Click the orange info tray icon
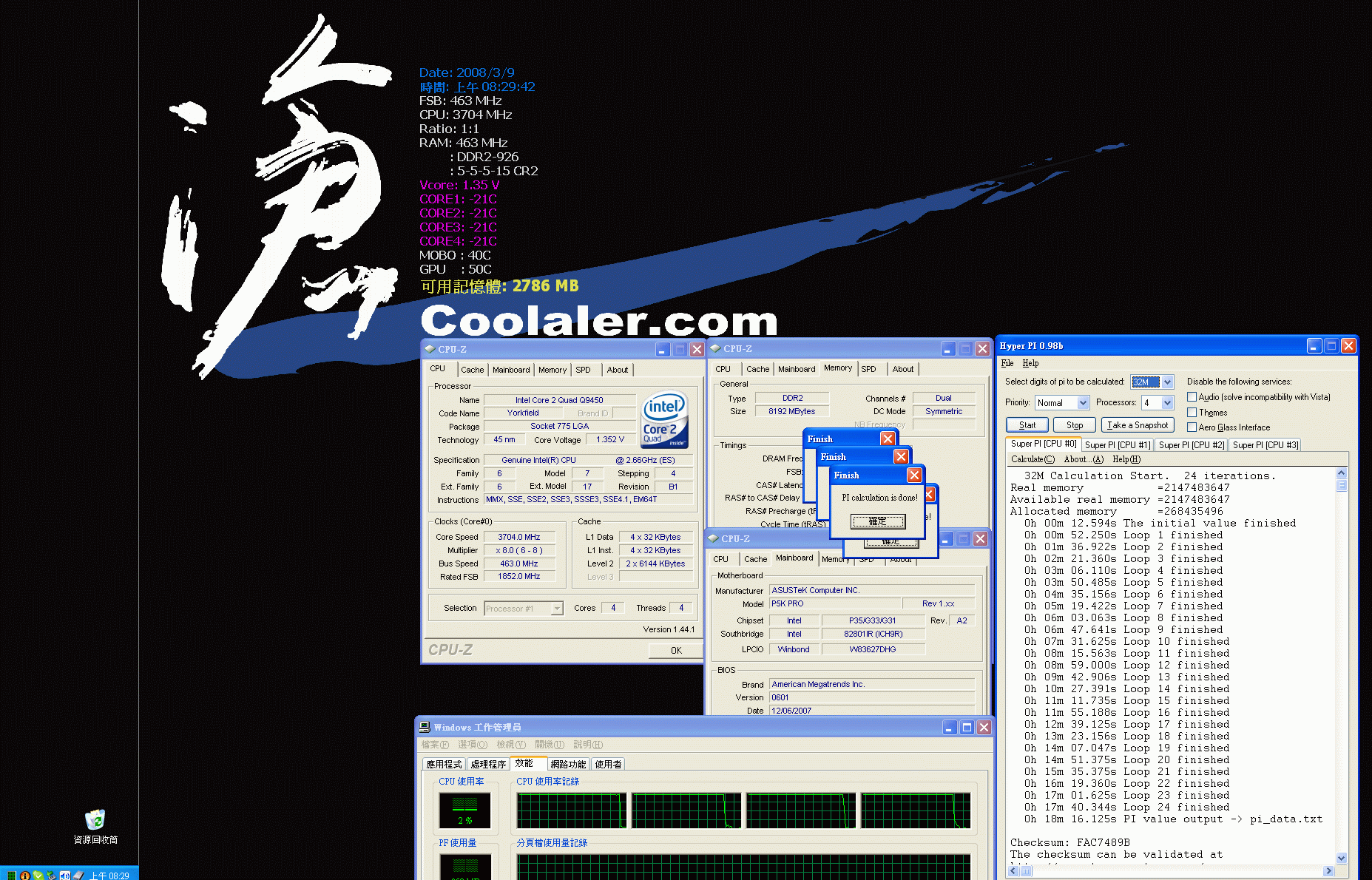1372x880 pixels. pos(25,876)
